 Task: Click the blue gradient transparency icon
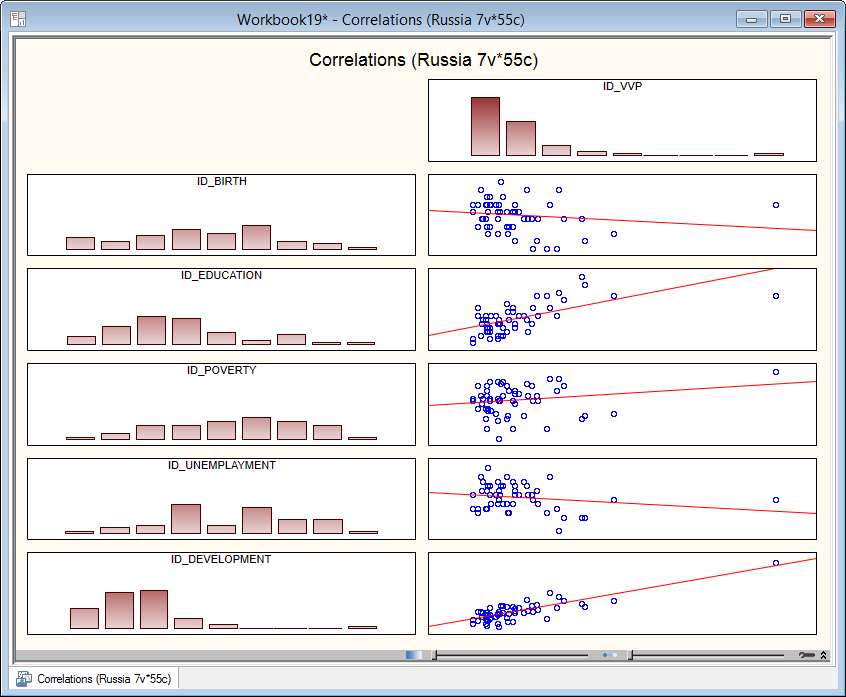pyautogui.click(x=414, y=655)
